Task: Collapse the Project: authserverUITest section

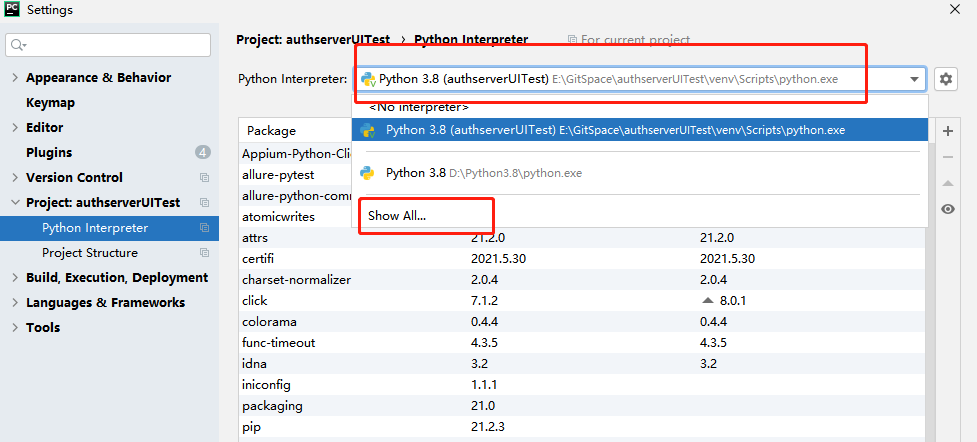Action: point(16,203)
